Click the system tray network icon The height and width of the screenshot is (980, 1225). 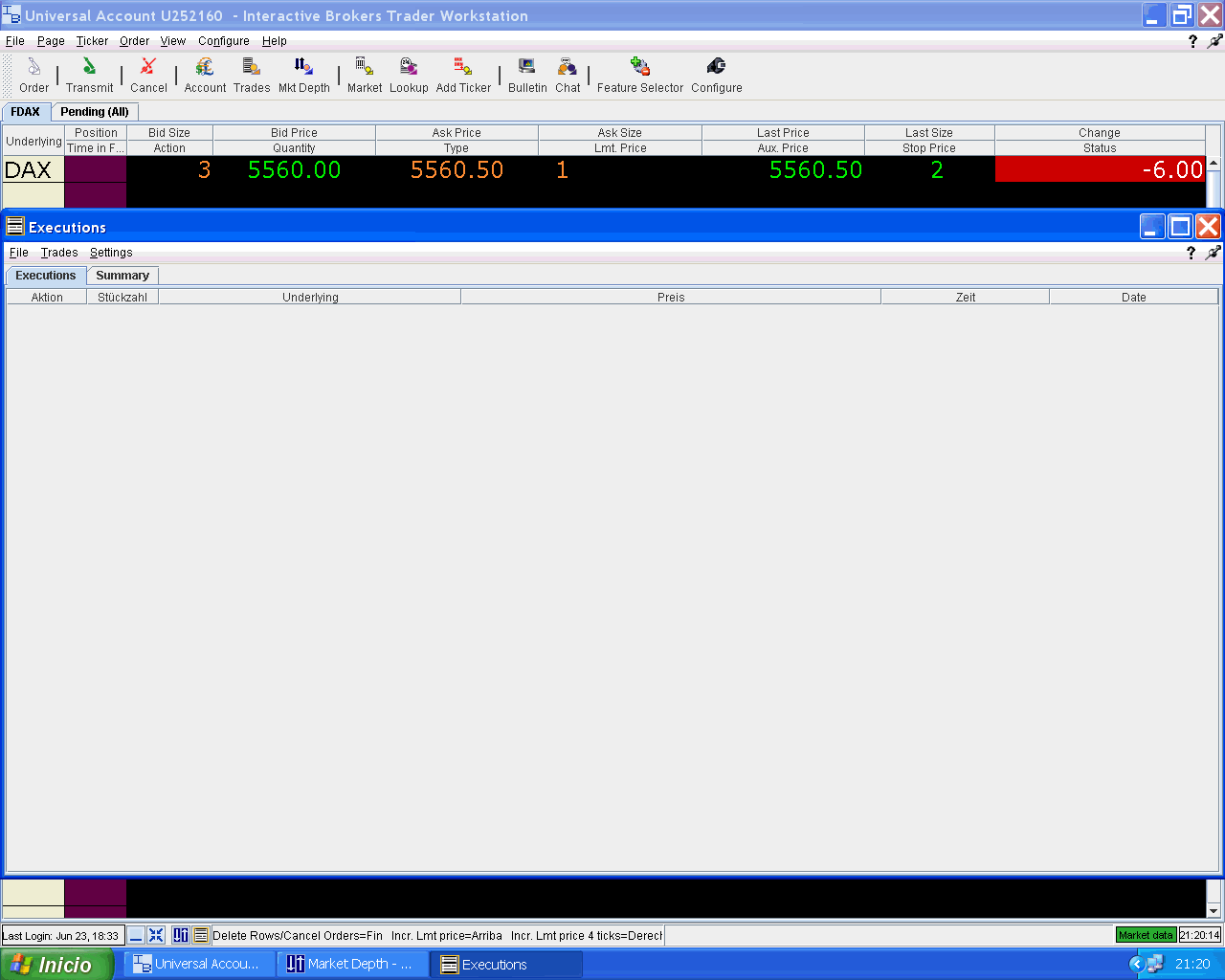(x=1156, y=964)
